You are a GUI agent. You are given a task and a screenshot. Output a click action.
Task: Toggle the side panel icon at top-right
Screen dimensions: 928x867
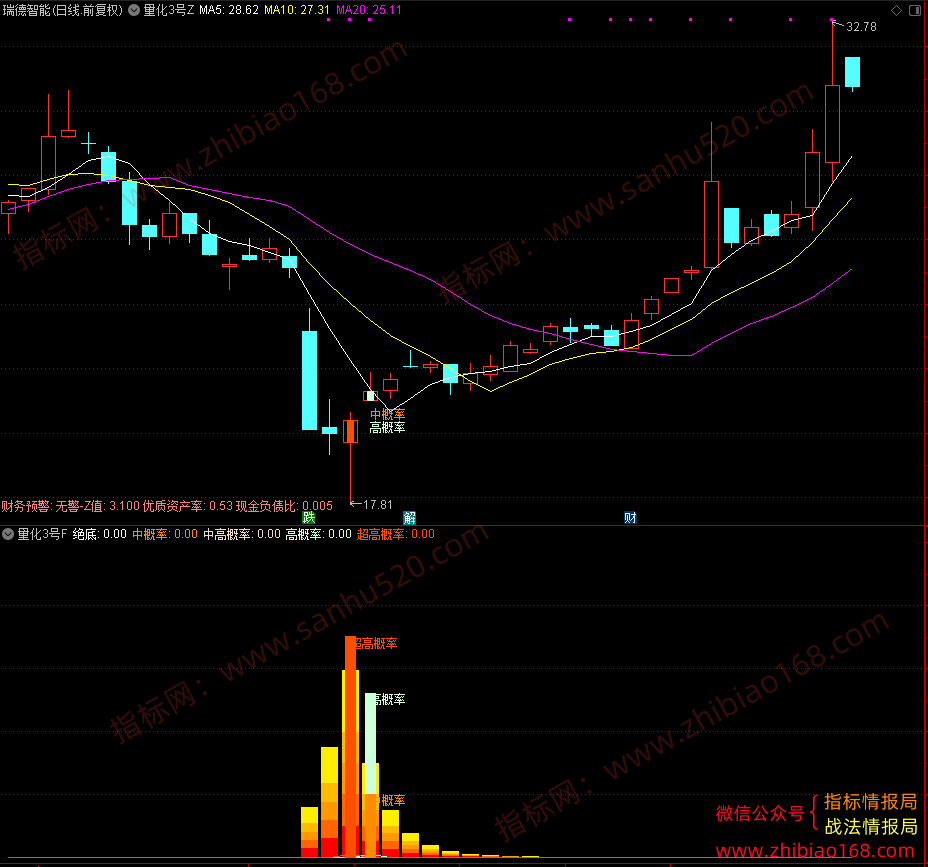914,10
